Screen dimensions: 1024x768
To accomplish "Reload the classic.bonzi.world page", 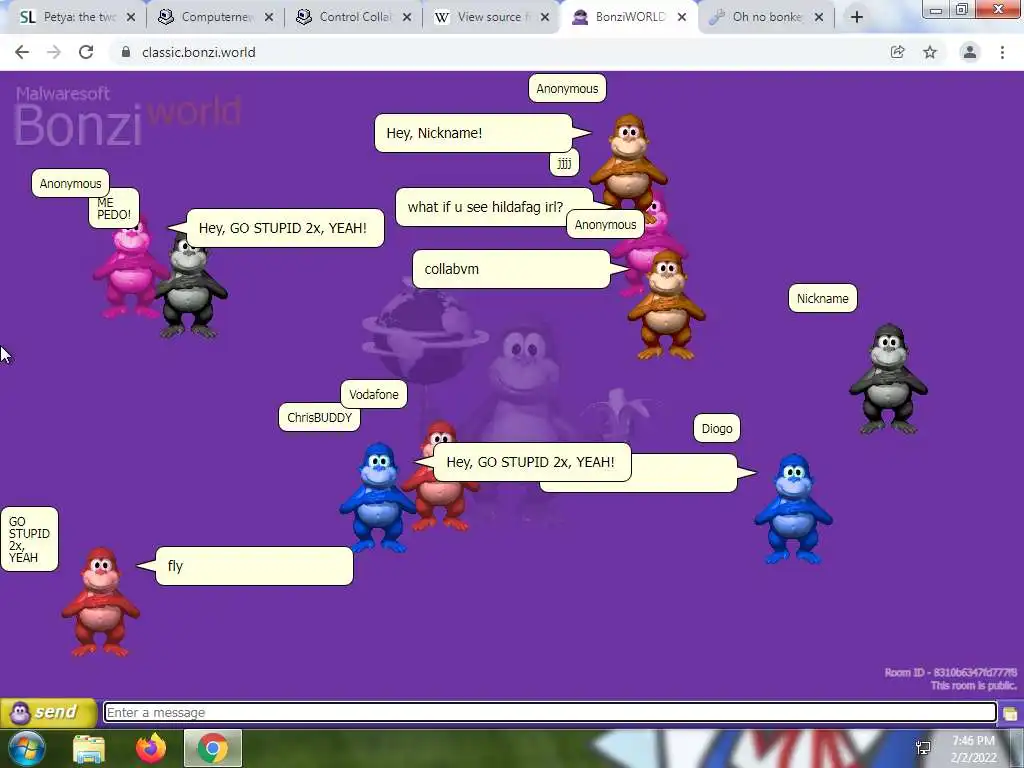I will click(x=86, y=52).
